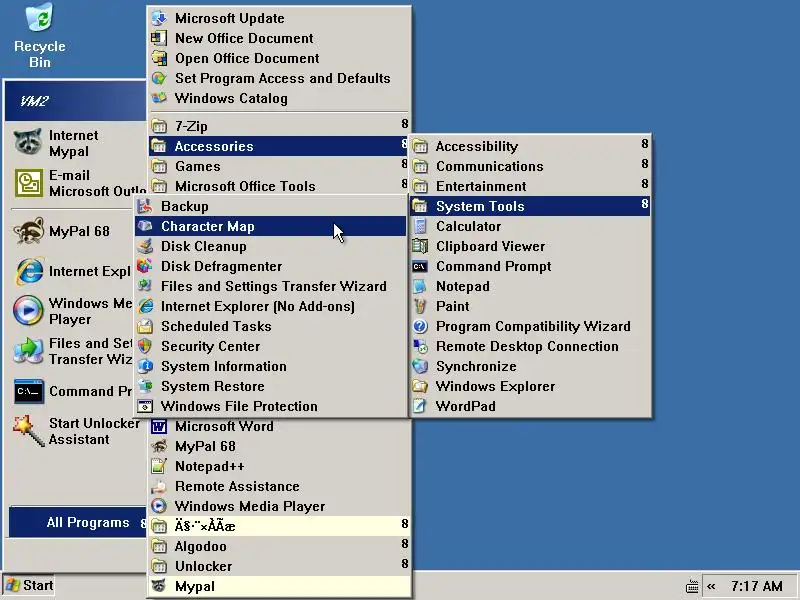Launch Notepad++
This screenshot has height=600, width=800.
pos(279,466)
